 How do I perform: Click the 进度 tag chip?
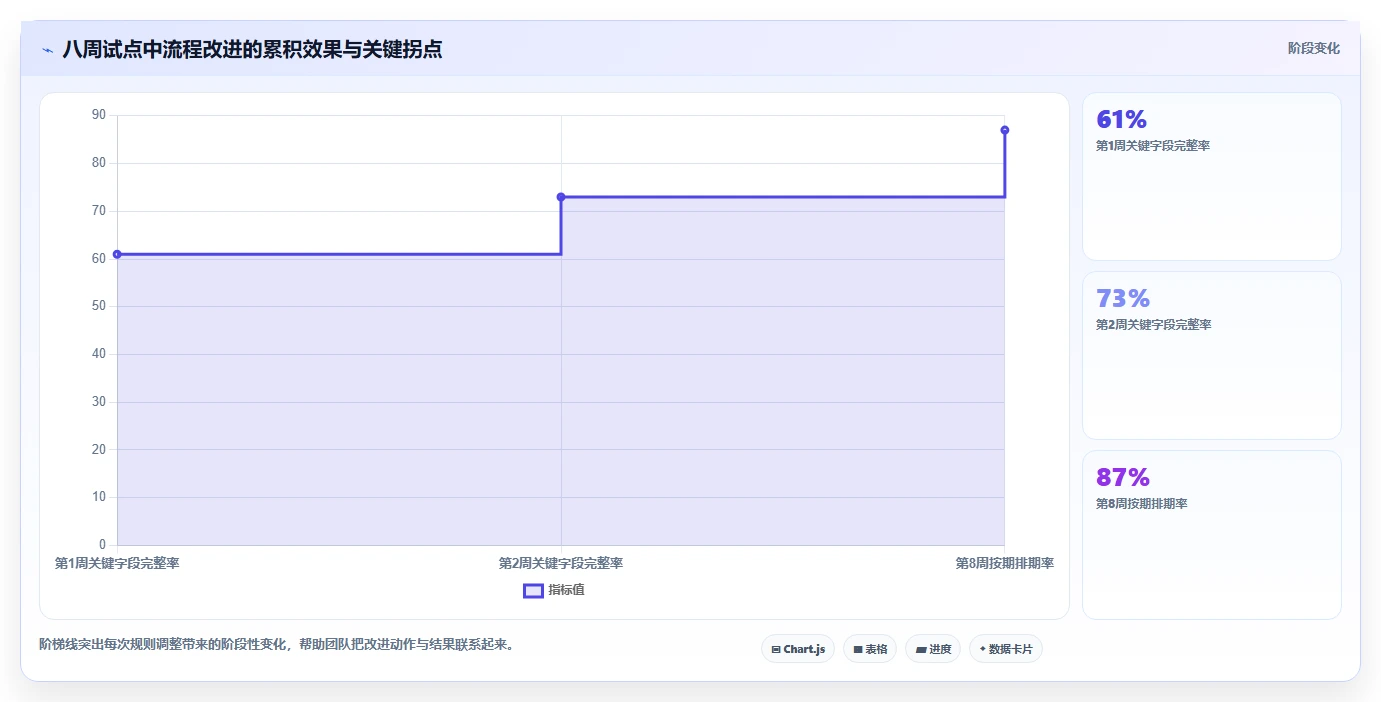[x=933, y=649]
